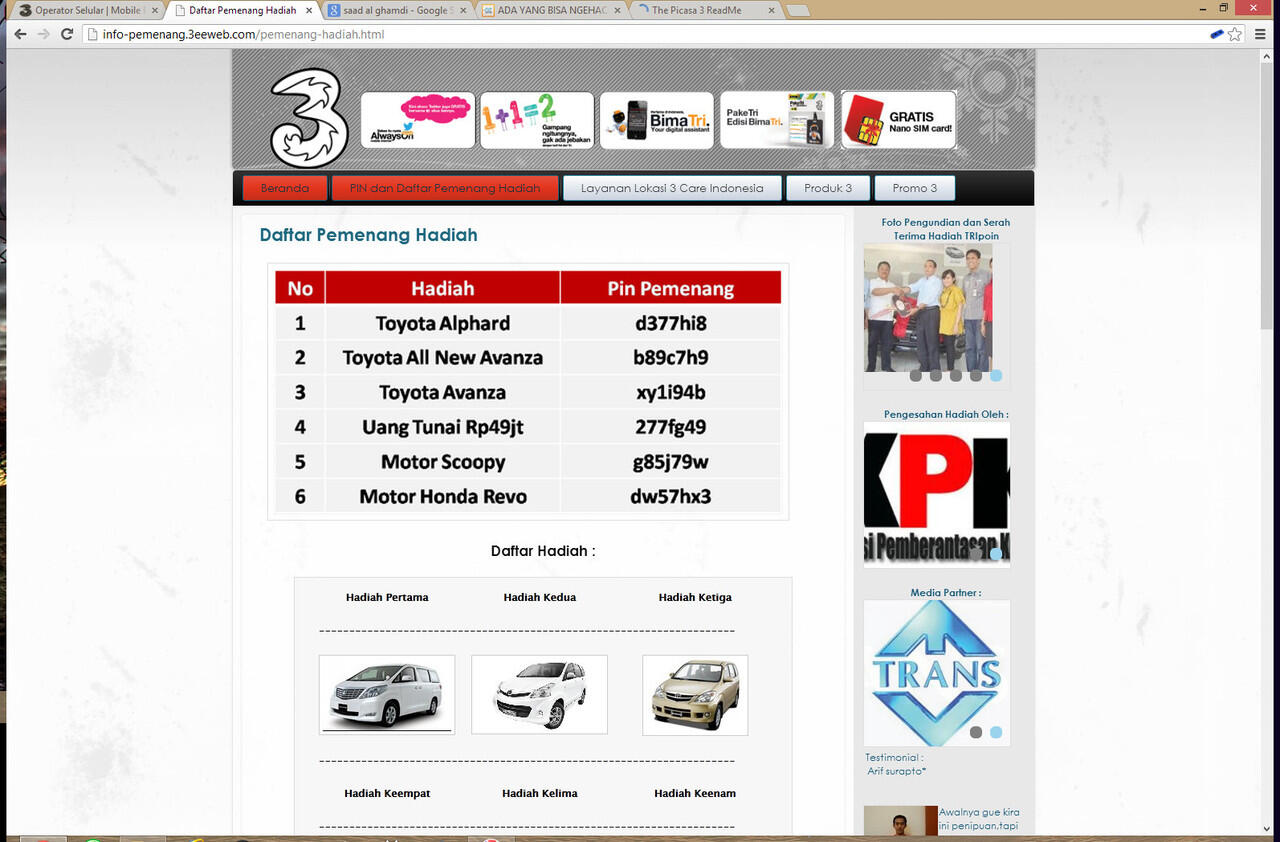This screenshot has height=842, width=1280.
Task: Click the winner pin g85j79w
Action: (670, 462)
